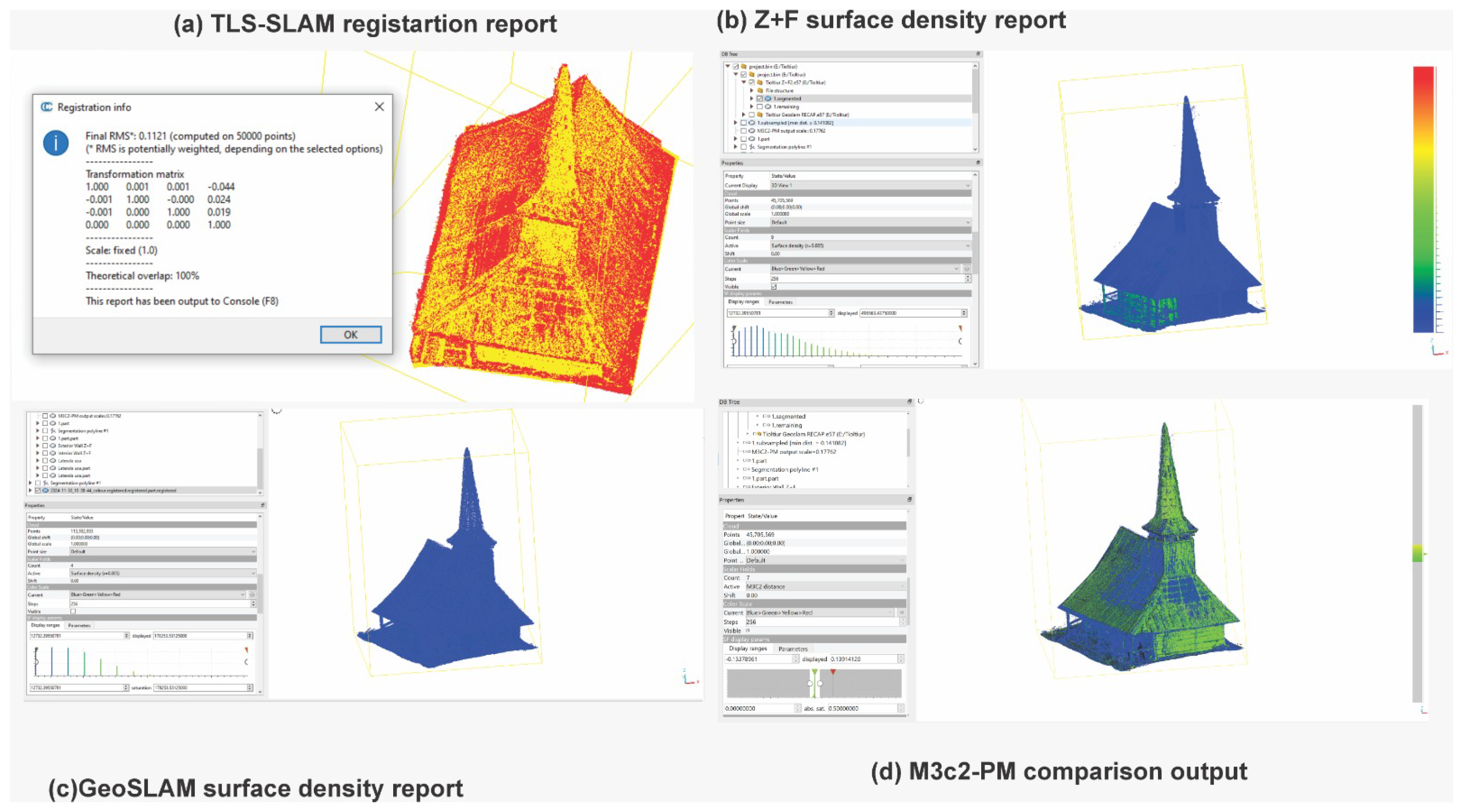Viewport: 1461px width, 812px height.
Task: Enable the Exterior Wall Z+F checkbox, panel (c)
Action: click(46, 446)
